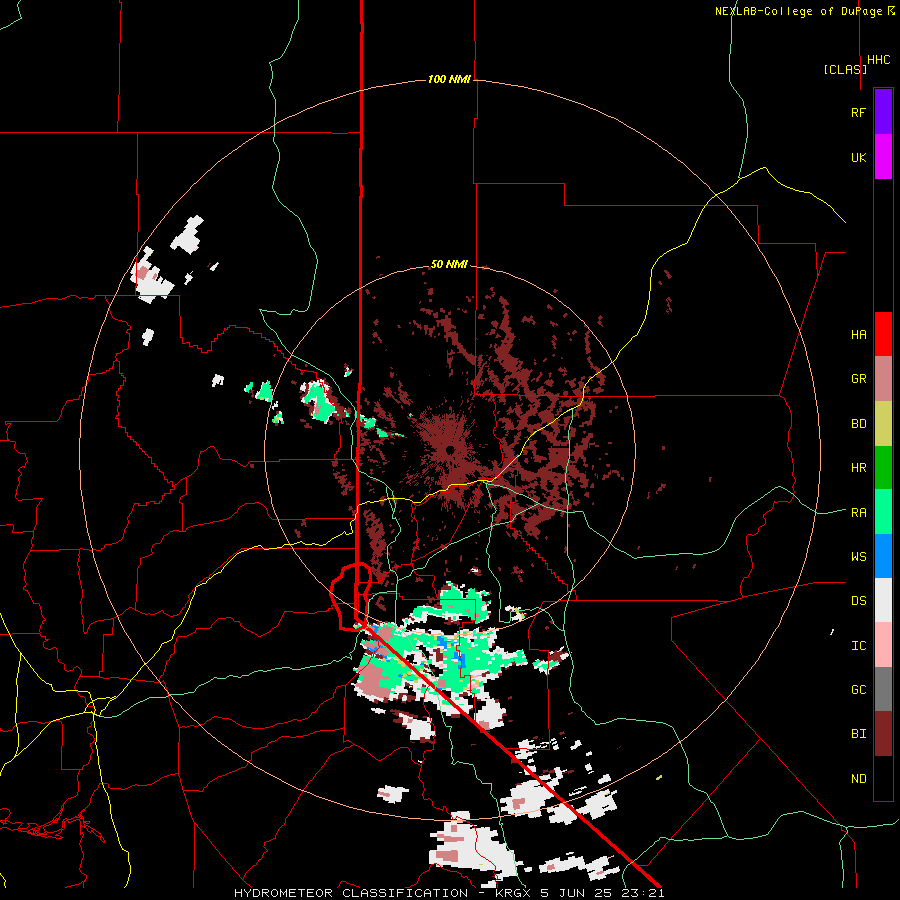
Task: Click the BI brown legend swatch
Action: tap(883, 734)
